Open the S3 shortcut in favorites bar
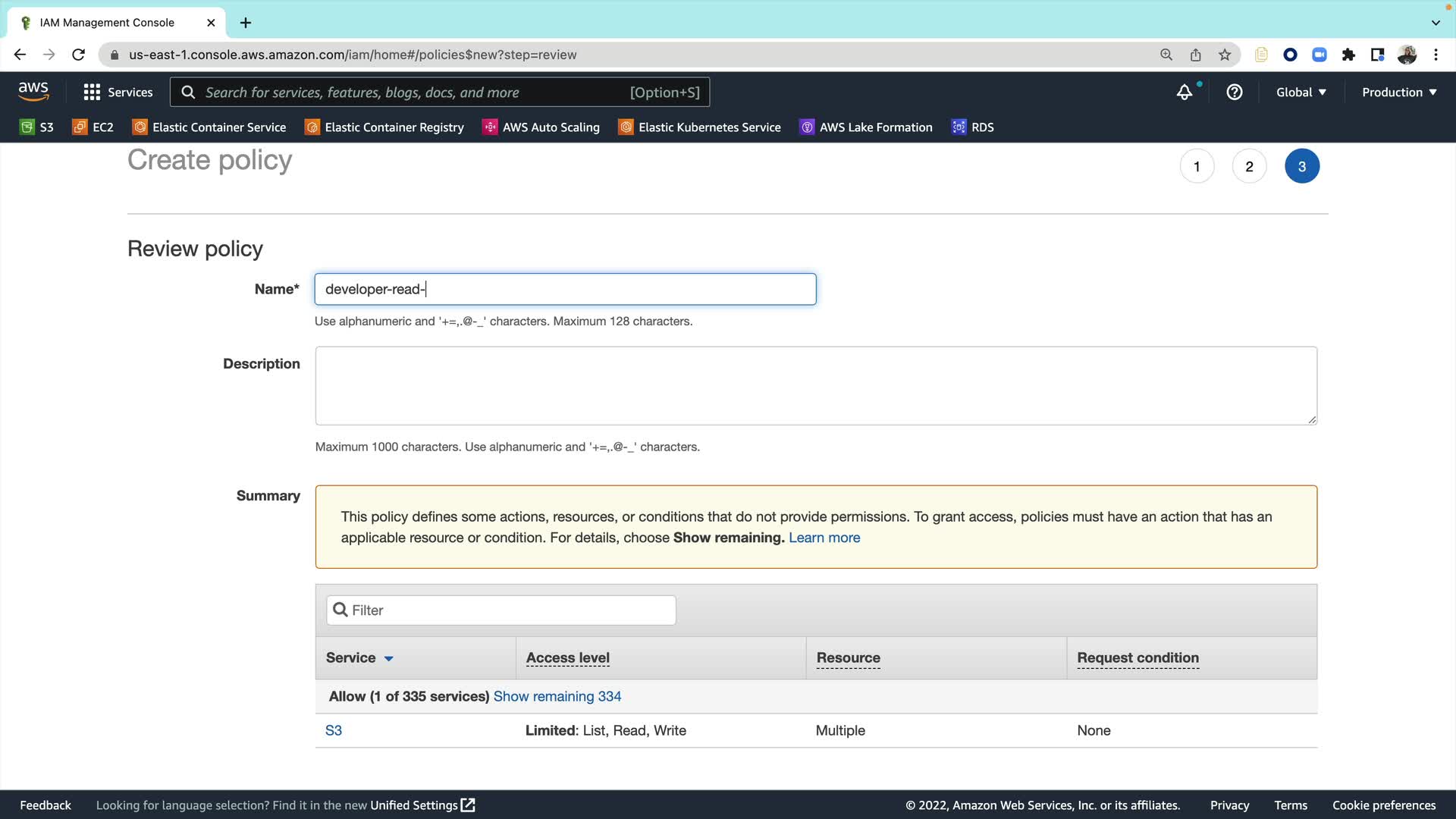Image resolution: width=1456 pixels, height=819 pixels. (36, 127)
